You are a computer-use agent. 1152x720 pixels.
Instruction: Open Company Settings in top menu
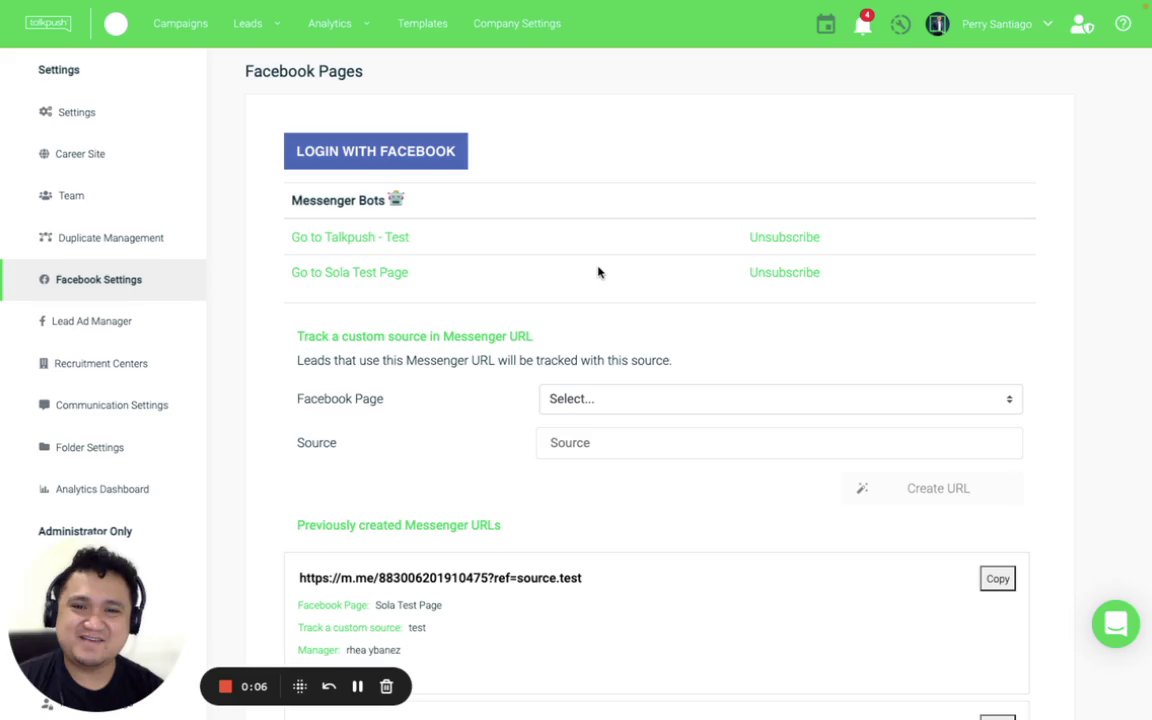[516, 24]
